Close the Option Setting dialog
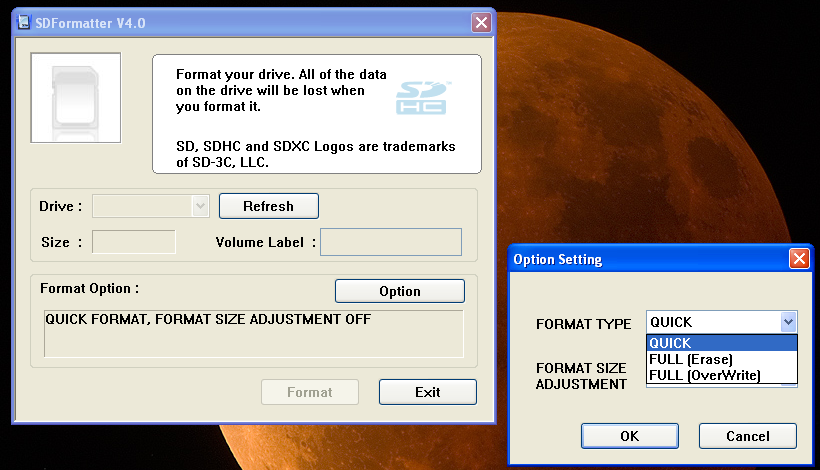The width and height of the screenshot is (820, 470). (799, 258)
